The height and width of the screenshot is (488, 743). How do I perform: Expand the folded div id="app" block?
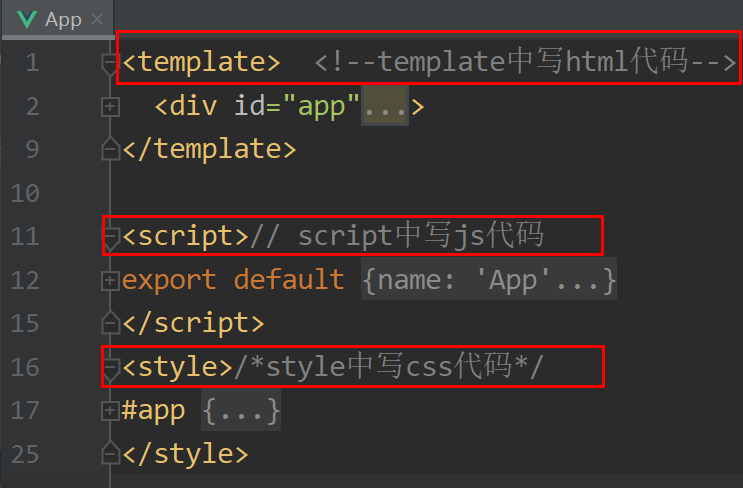(x=110, y=107)
